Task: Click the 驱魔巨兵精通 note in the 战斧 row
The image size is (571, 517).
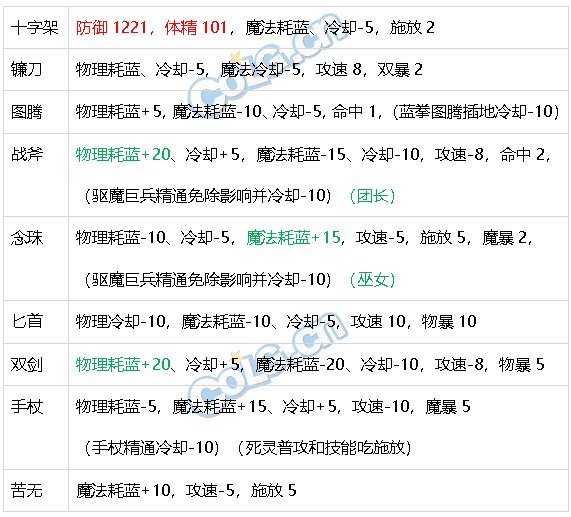Action: (x=208, y=196)
